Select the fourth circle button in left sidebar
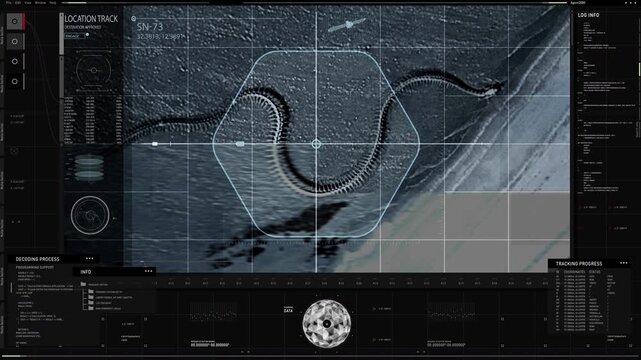Image resolution: width=641 pixels, height=360 pixels. coord(15,81)
